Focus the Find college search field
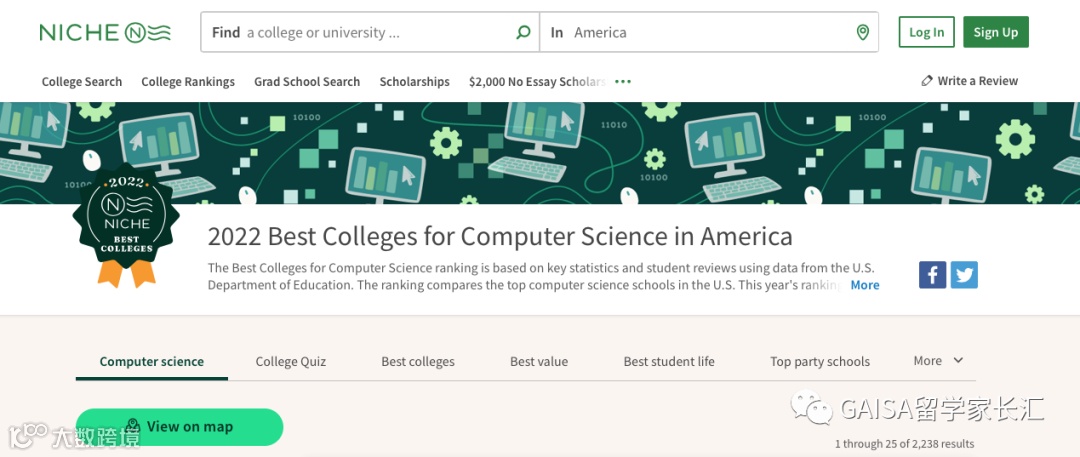1080x457 pixels. (370, 32)
